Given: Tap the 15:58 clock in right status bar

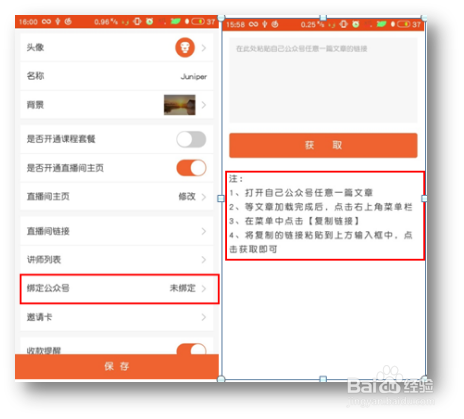Looking at the screenshot, I should coord(235,25).
